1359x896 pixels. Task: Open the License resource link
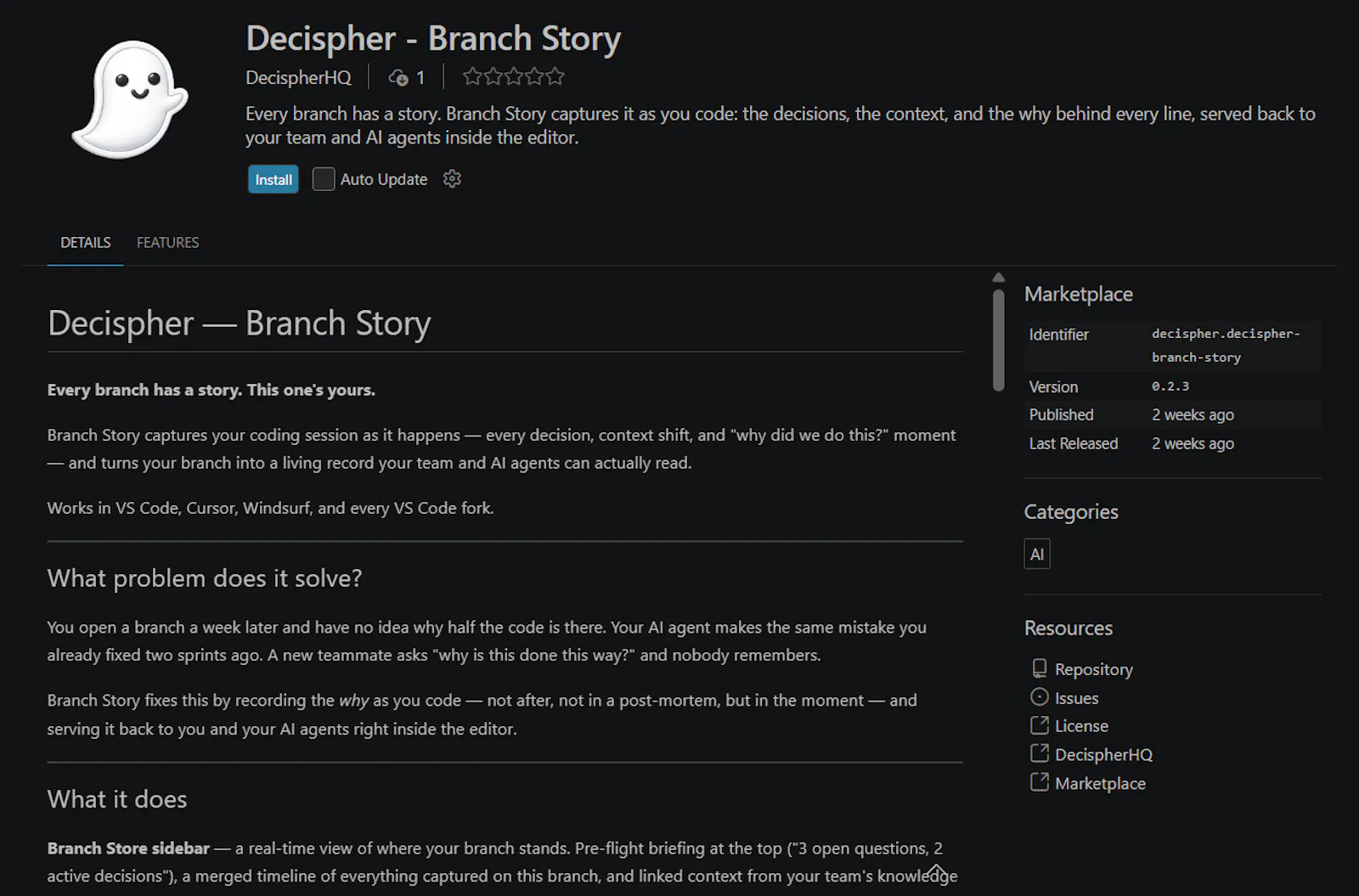[x=1081, y=726]
